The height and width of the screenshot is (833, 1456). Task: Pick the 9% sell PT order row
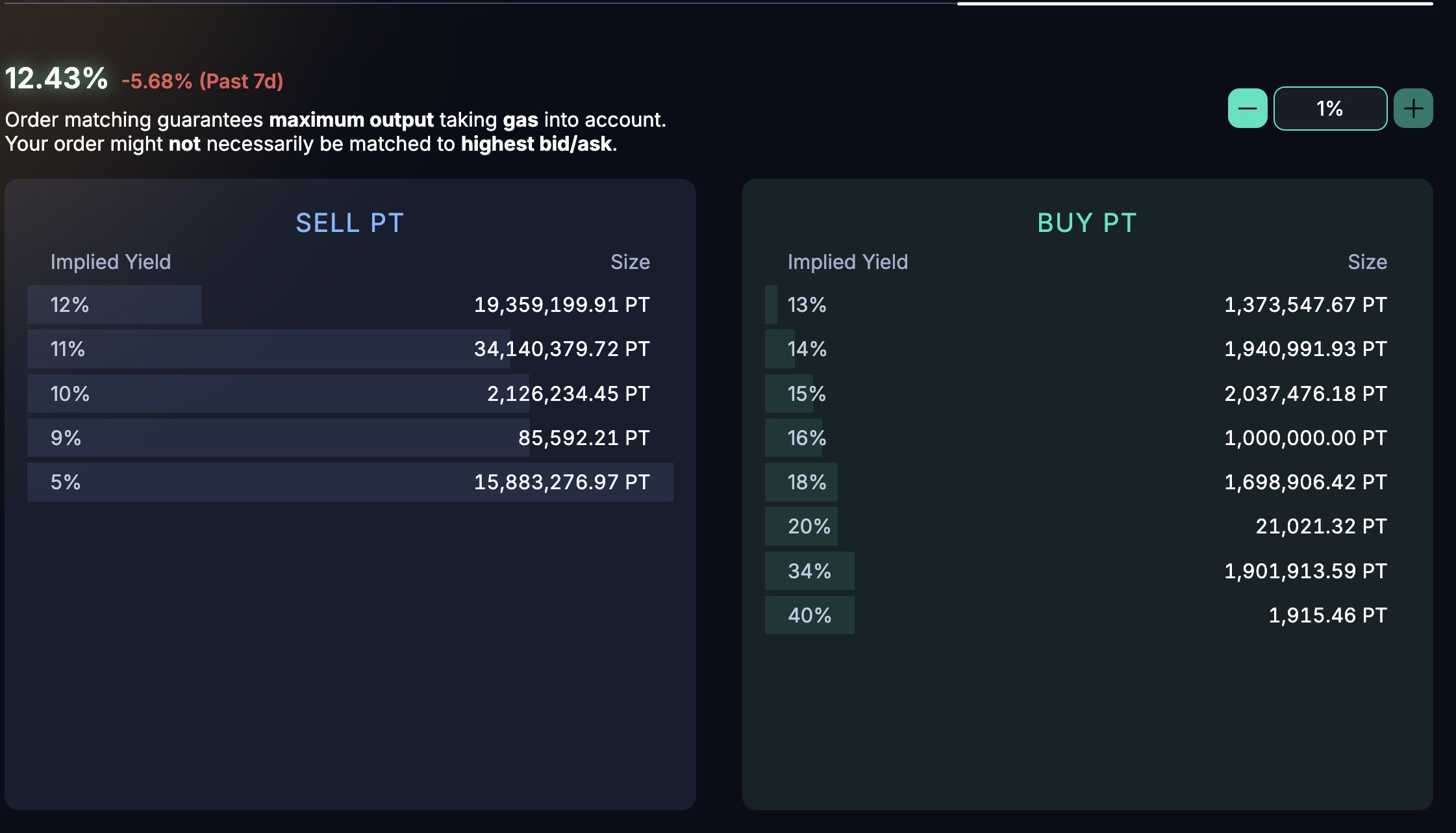coord(350,438)
